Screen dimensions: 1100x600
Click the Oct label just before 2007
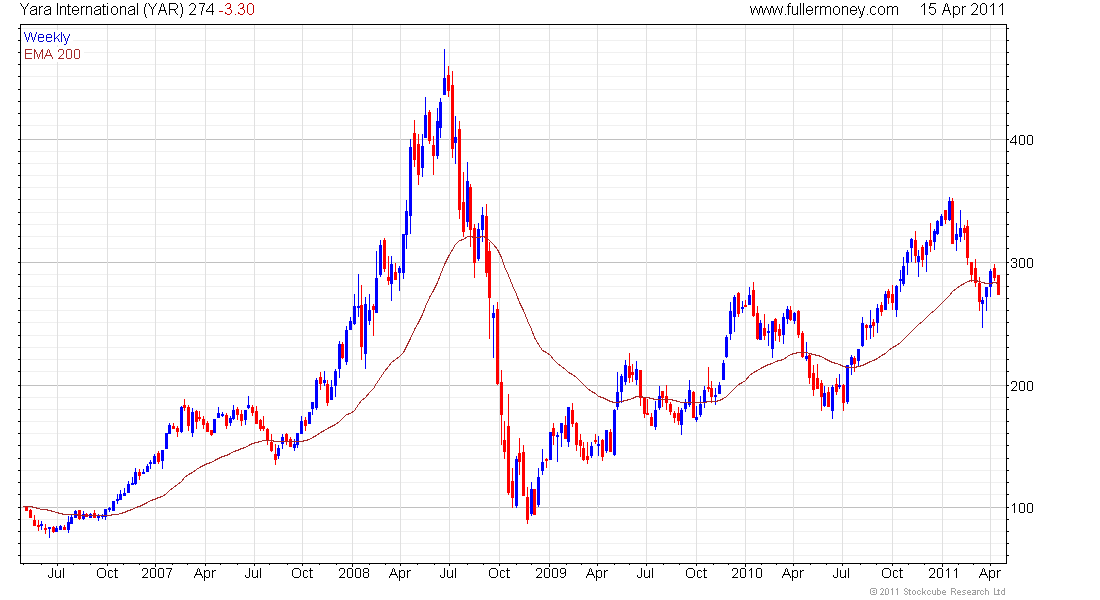click(107, 573)
